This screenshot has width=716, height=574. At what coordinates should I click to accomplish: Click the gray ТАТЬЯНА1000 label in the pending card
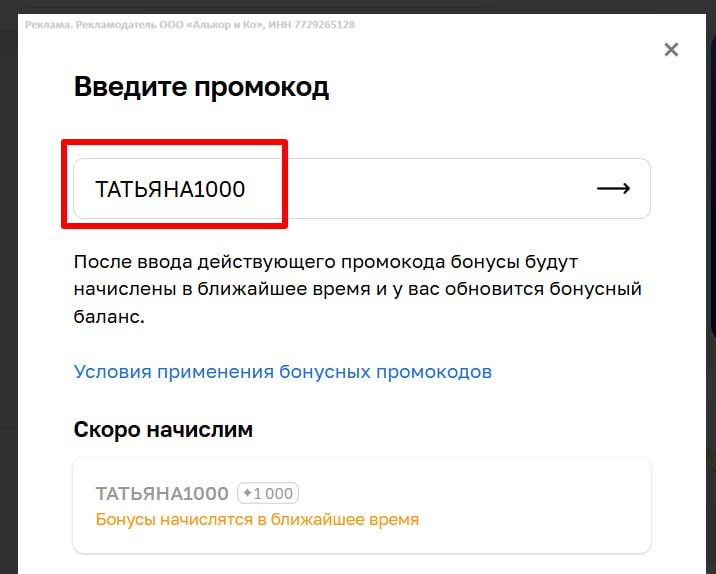pyautogui.click(x=162, y=493)
